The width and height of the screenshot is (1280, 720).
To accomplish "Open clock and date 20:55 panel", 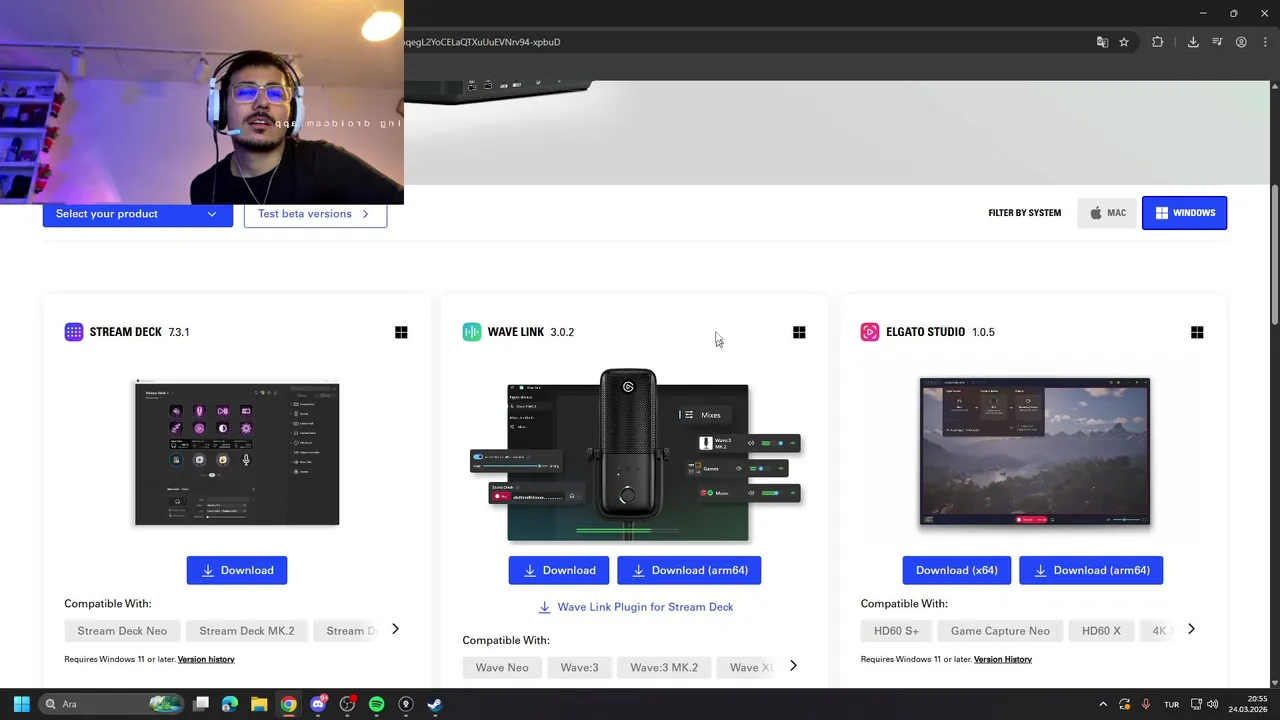I will (x=1247, y=704).
